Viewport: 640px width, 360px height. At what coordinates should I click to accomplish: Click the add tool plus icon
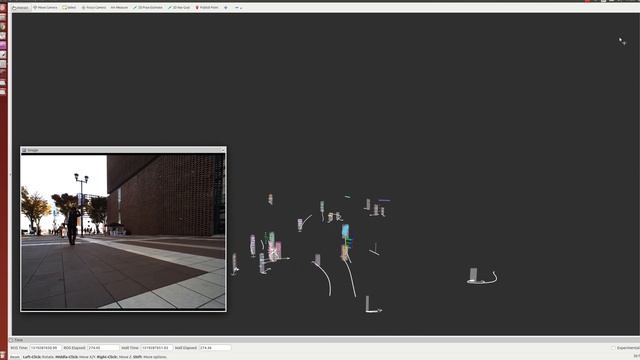[226, 7]
